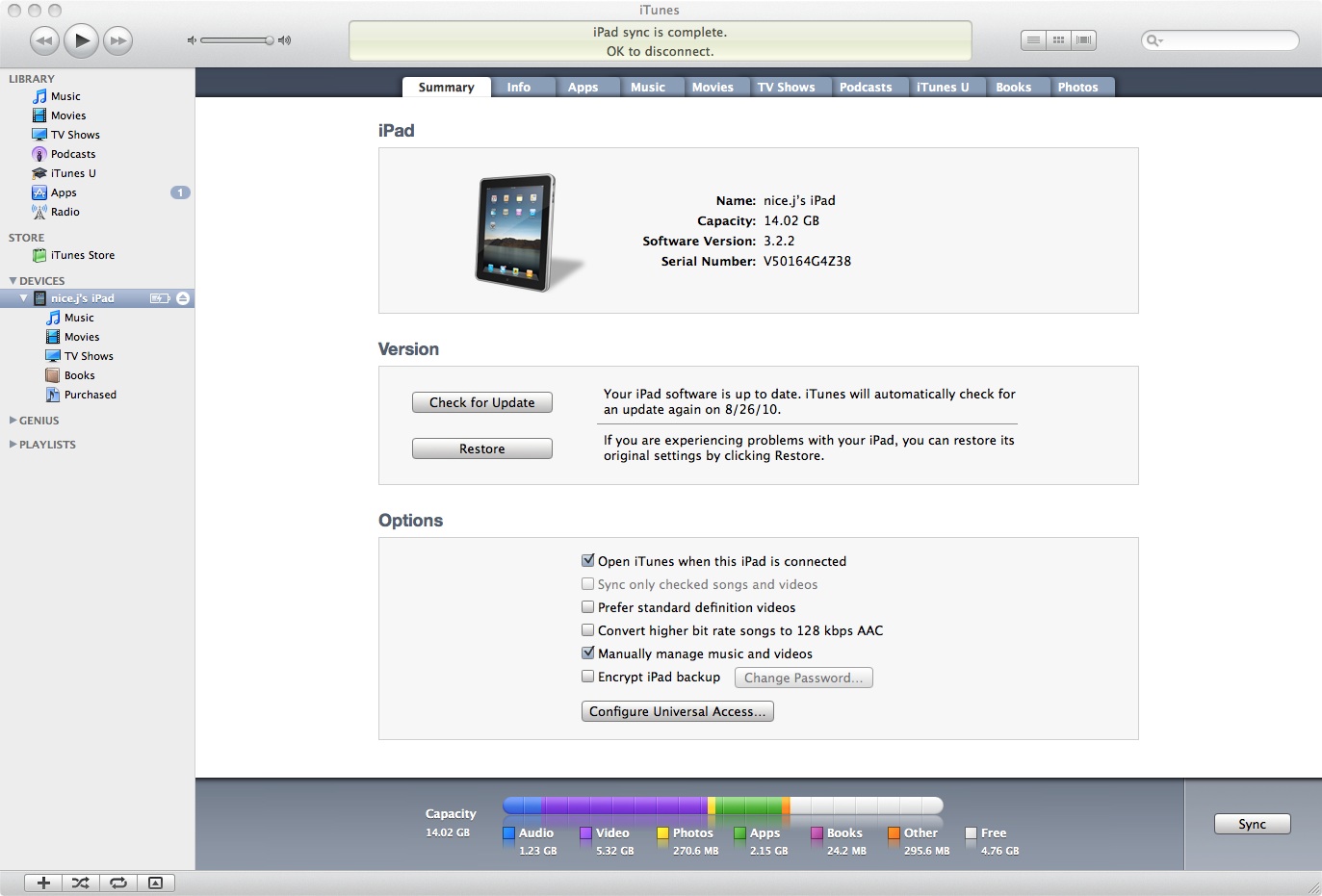This screenshot has height=896, width=1322.
Task: Adjust the volume slider
Action: (237, 40)
